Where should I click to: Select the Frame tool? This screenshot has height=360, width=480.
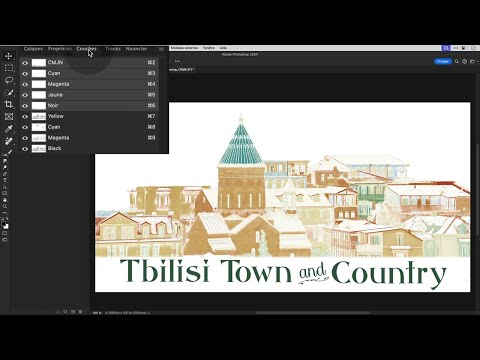pyautogui.click(x=9, y=116)
